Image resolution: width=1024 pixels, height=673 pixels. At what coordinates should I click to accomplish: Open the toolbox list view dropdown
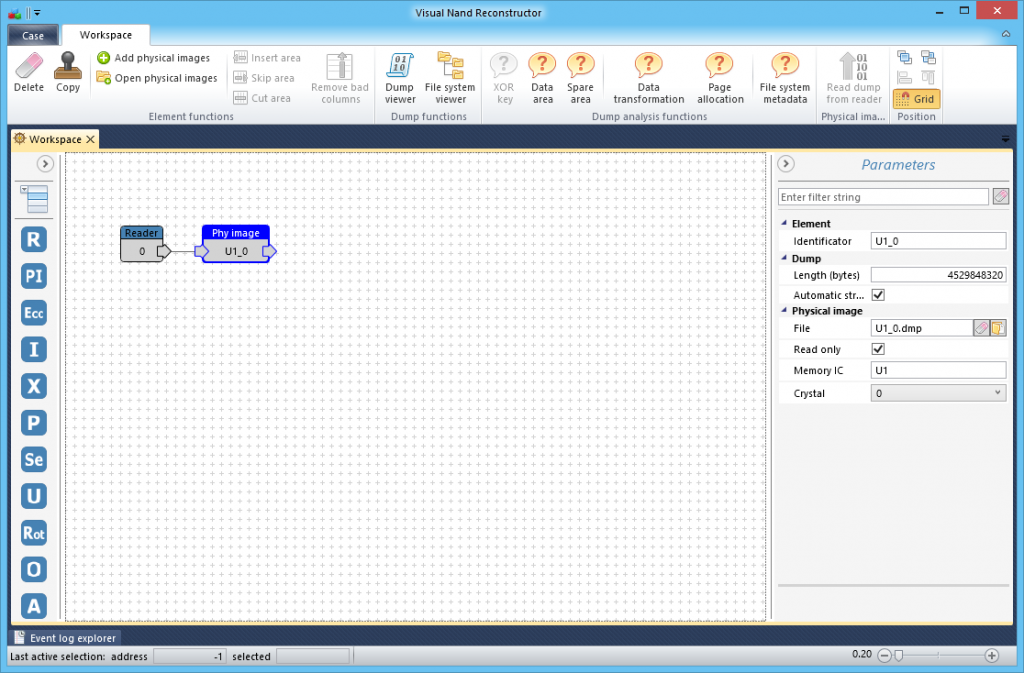[x=33, y=198]
